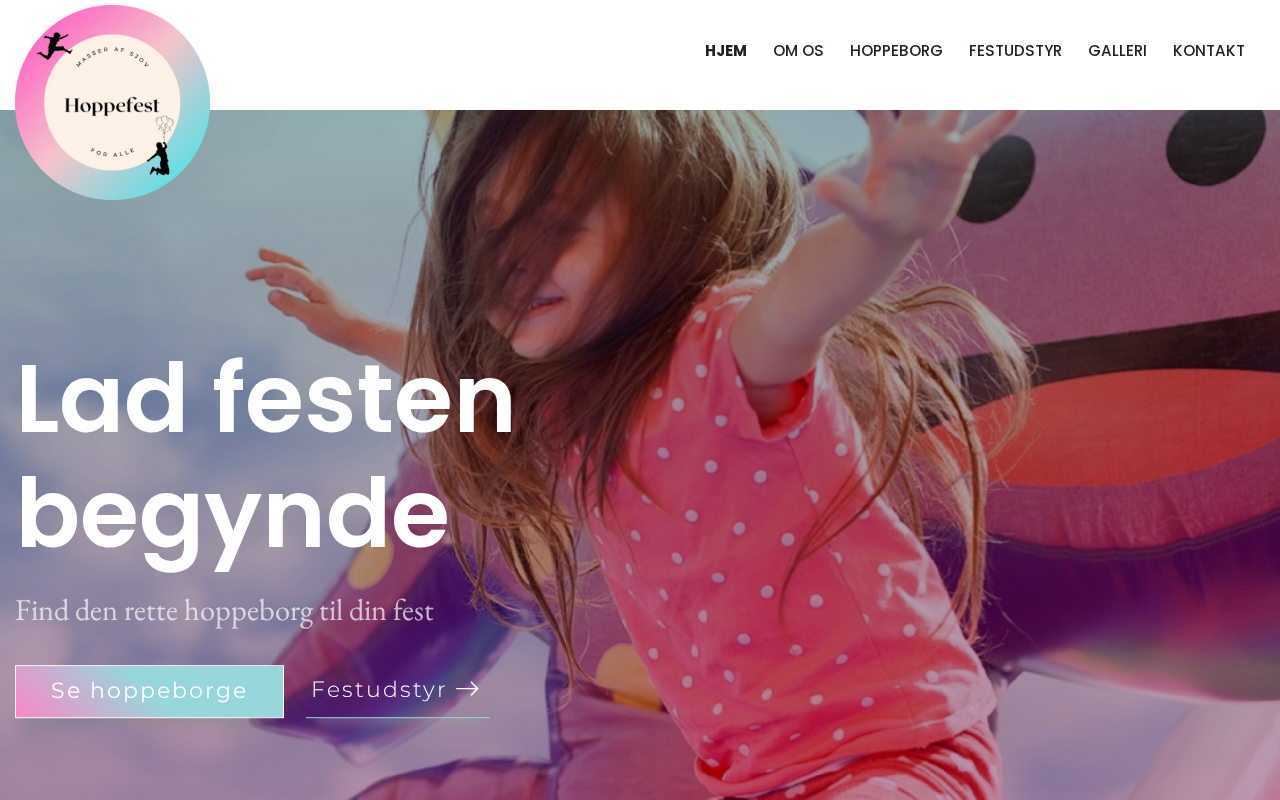1280x800 pixels.
Task: Click the arrow icon beside Festudstyr
Action: pyautogui.click(x=467, y=689)
